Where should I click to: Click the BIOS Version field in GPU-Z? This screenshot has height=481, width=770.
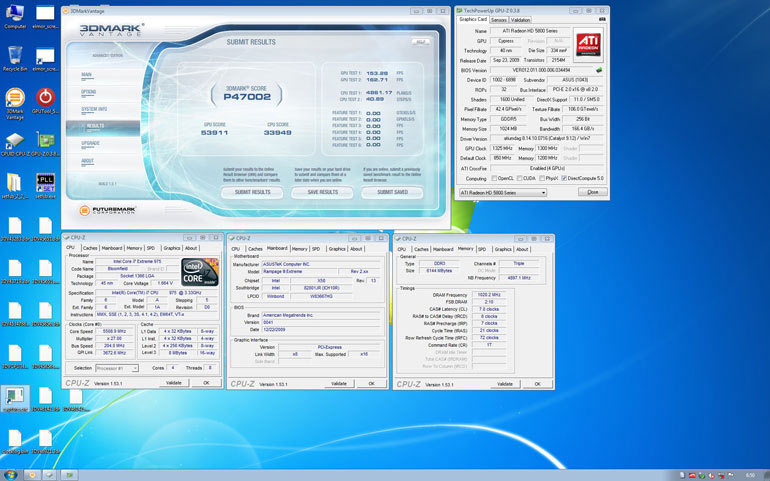click(x=542, y=70)
